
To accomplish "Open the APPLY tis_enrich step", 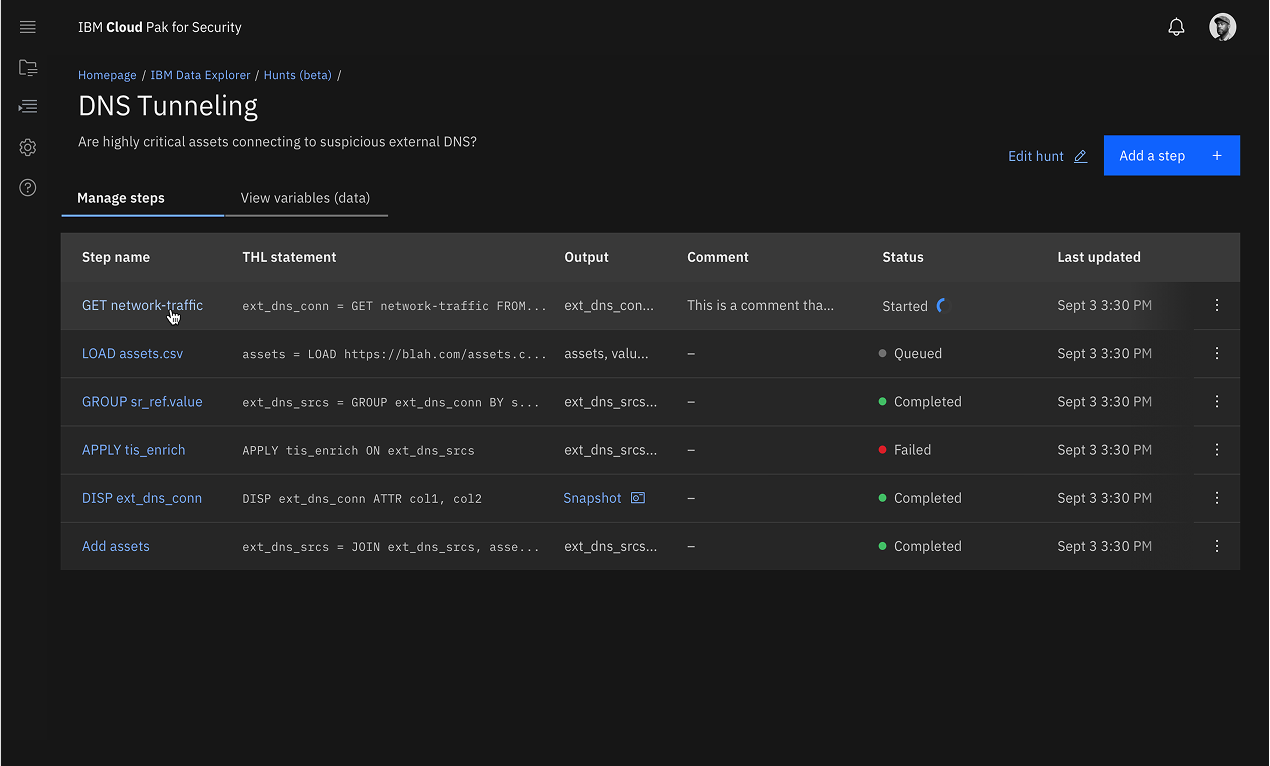I will [134, 450].
